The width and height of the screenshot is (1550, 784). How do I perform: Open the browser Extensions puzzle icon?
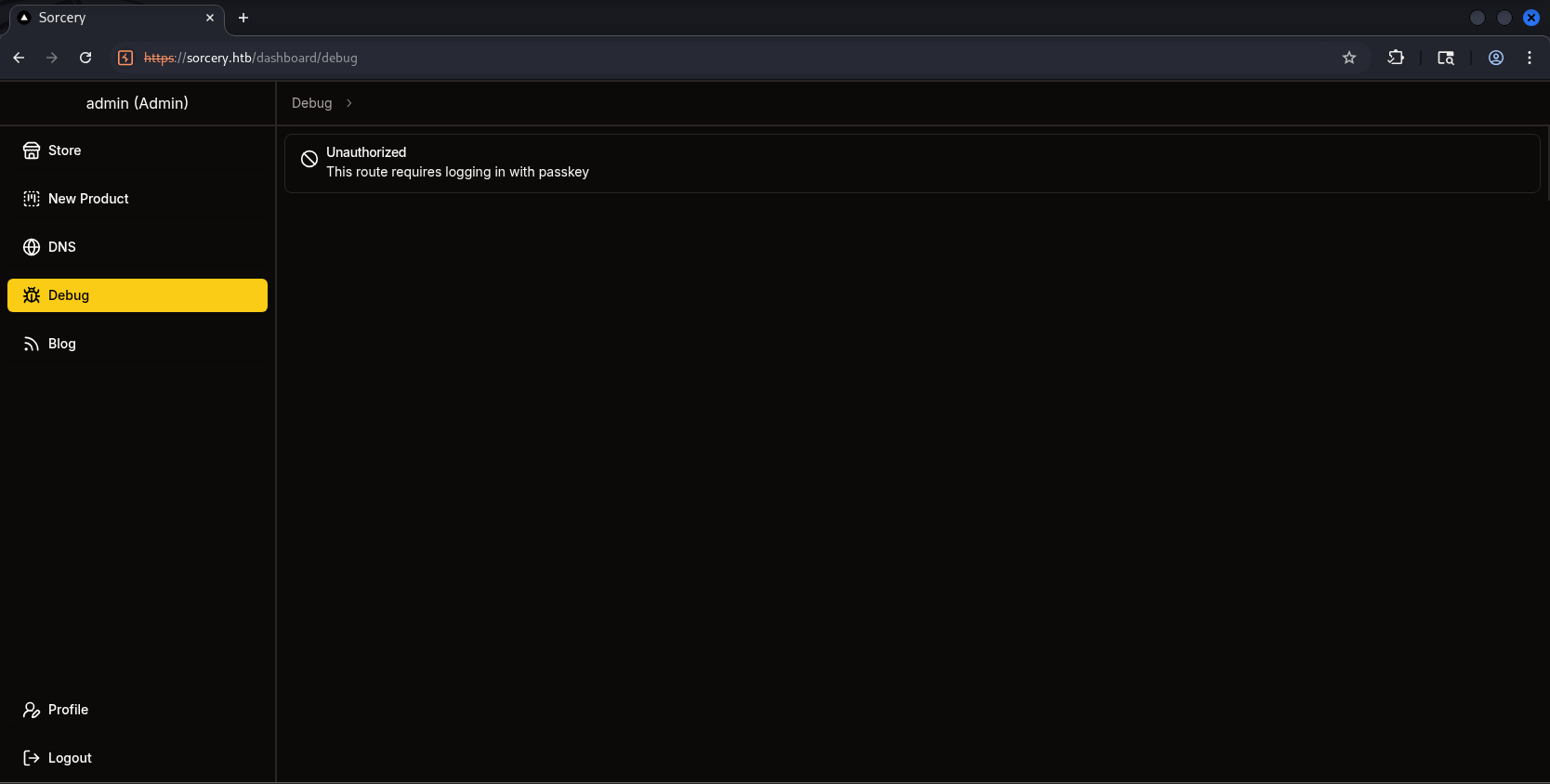(1396, 58)
